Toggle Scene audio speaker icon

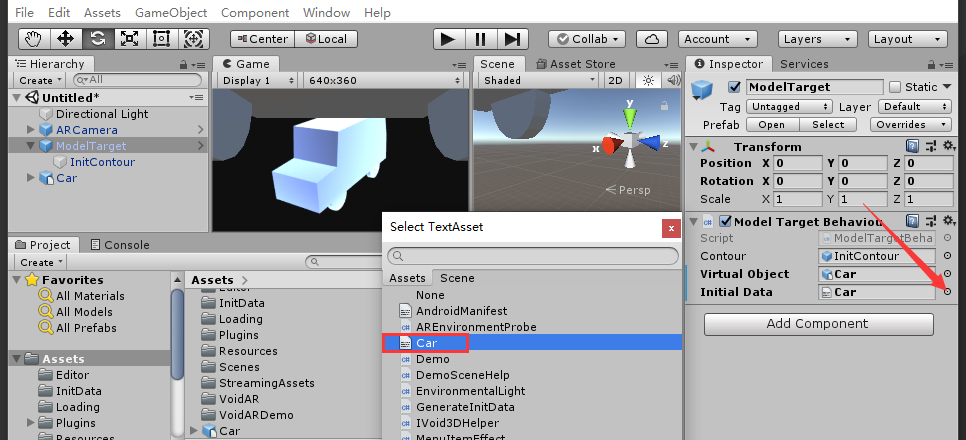(x=673, y=80)
